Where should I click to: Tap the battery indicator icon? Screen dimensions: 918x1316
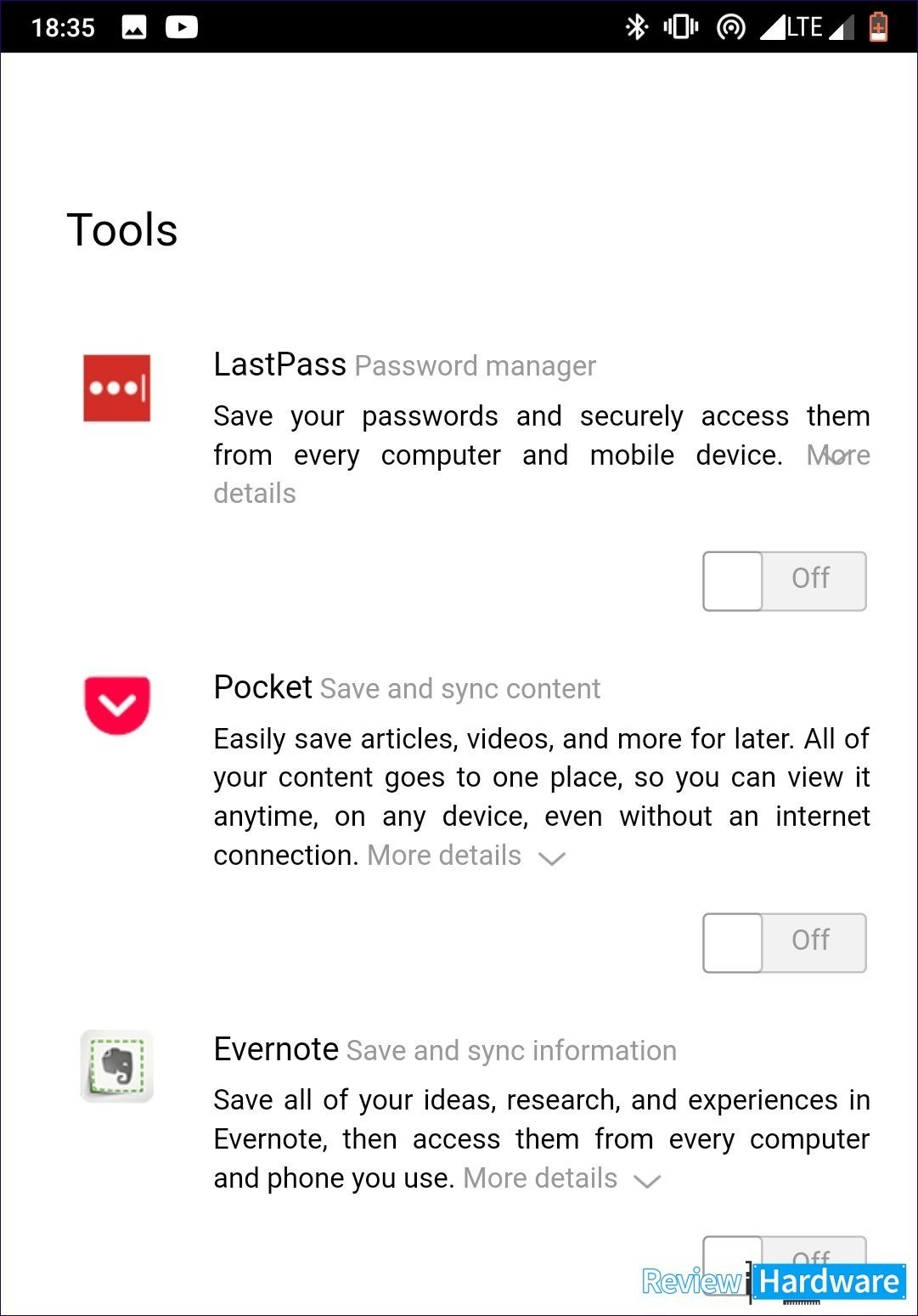(x=878, y=27)
